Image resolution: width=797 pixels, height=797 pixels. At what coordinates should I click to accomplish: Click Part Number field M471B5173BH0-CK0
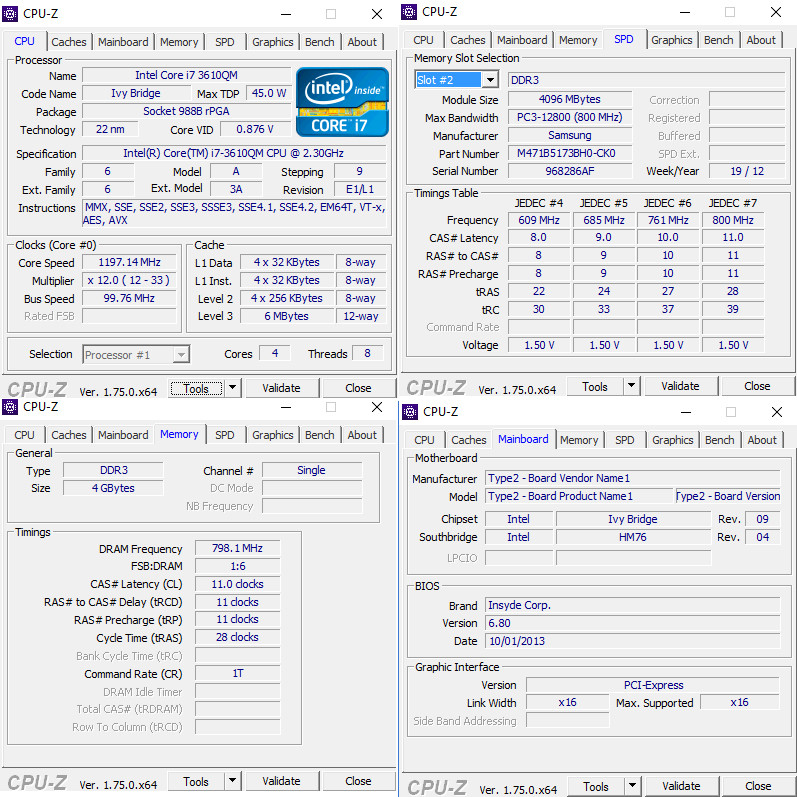click(x=570, y=154)
